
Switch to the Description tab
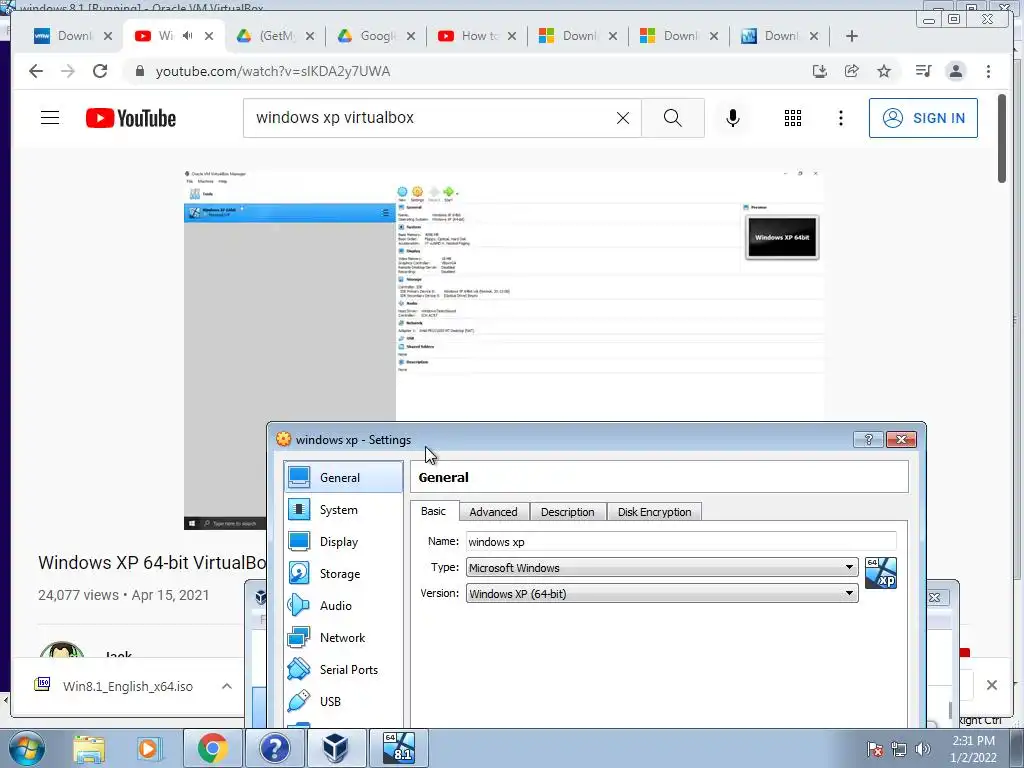[x=568, y=512]
